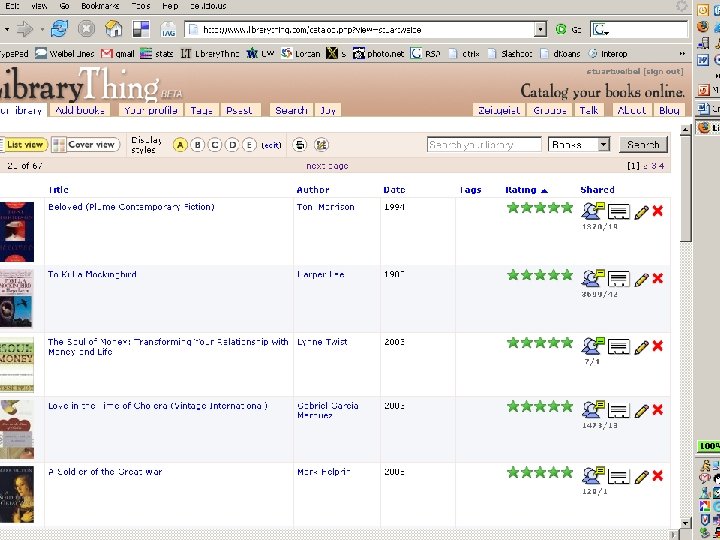Open card icon for Love in the Time of Cholera
The height and width of the screenshot is (540, 720).
619,411
